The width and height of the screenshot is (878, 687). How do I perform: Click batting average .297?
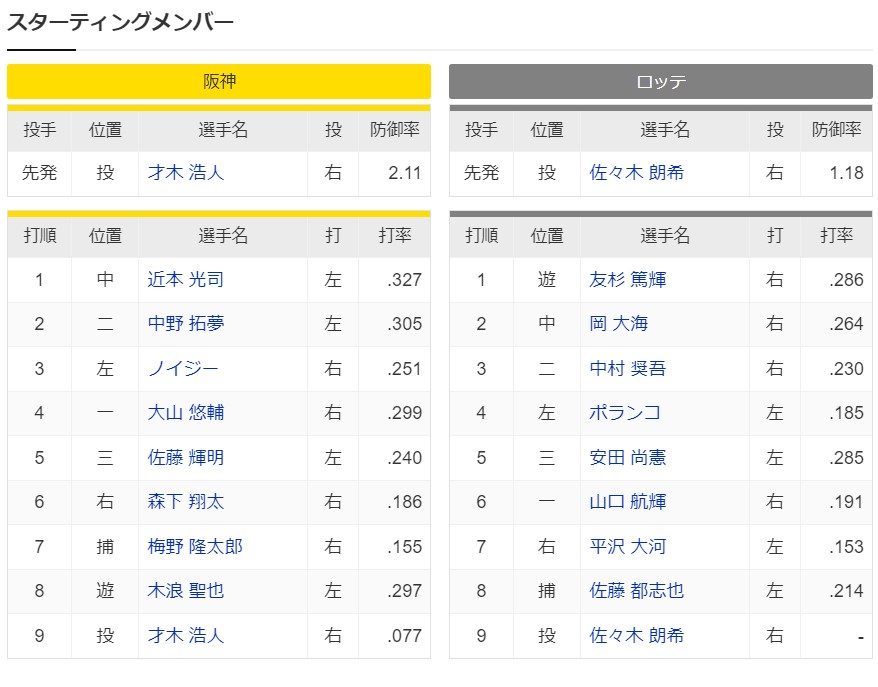(x=404, y=591)
